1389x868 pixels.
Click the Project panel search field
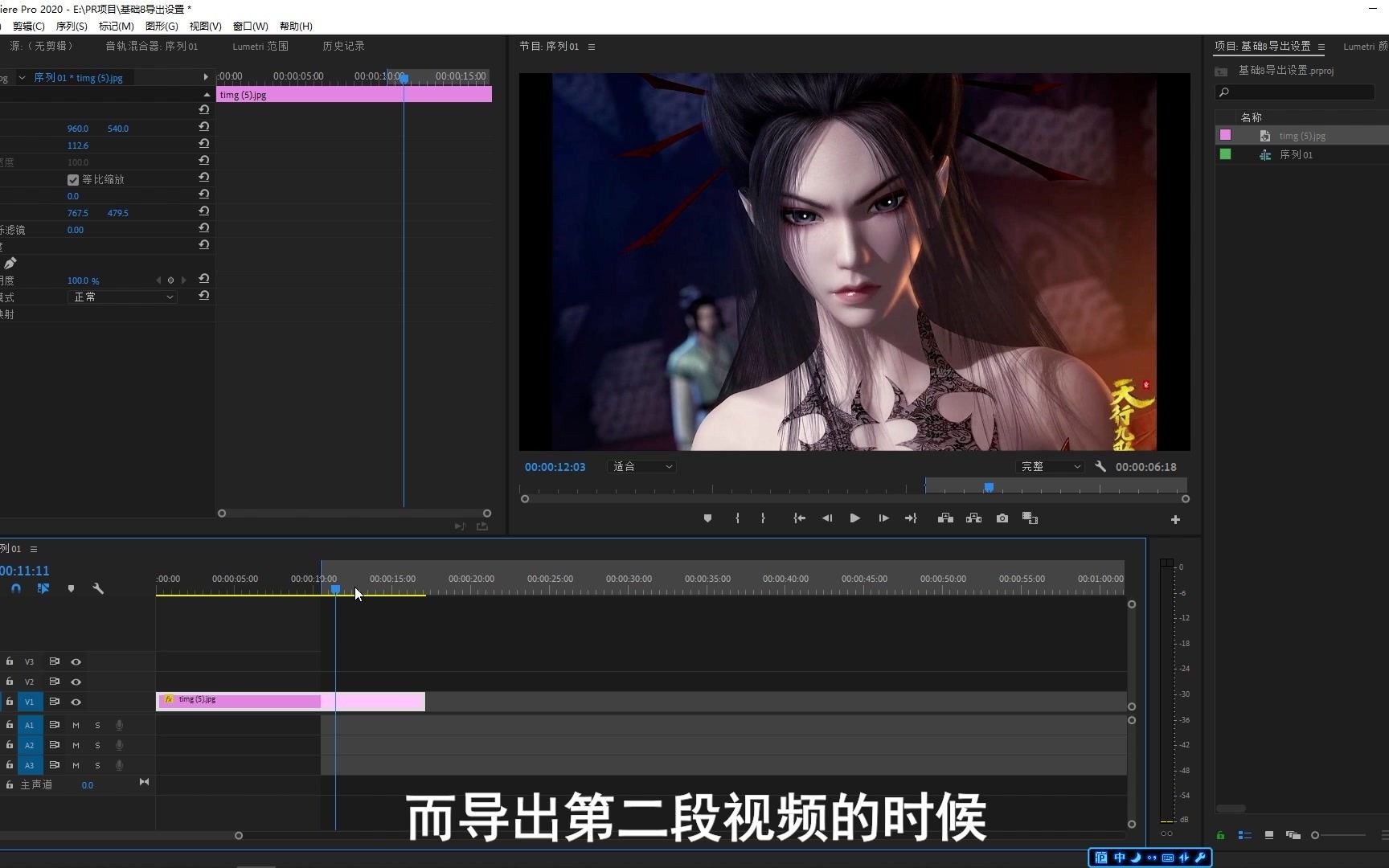point(1294,92)
